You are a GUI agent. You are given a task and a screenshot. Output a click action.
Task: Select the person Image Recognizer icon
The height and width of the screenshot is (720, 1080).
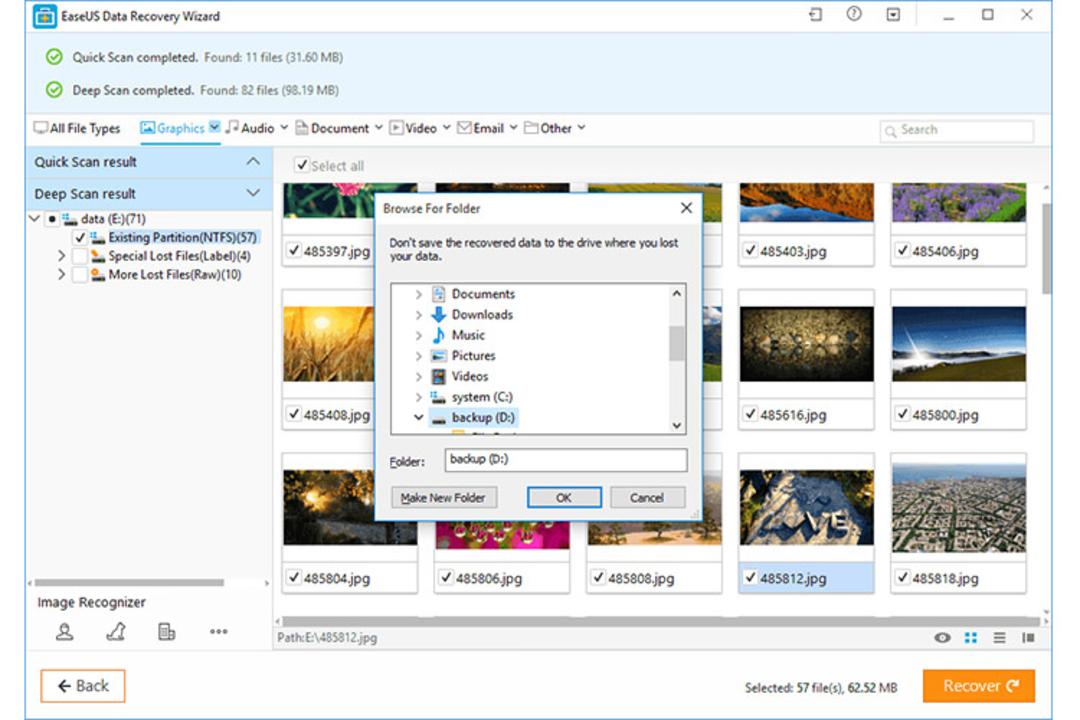tap(65, 631)
